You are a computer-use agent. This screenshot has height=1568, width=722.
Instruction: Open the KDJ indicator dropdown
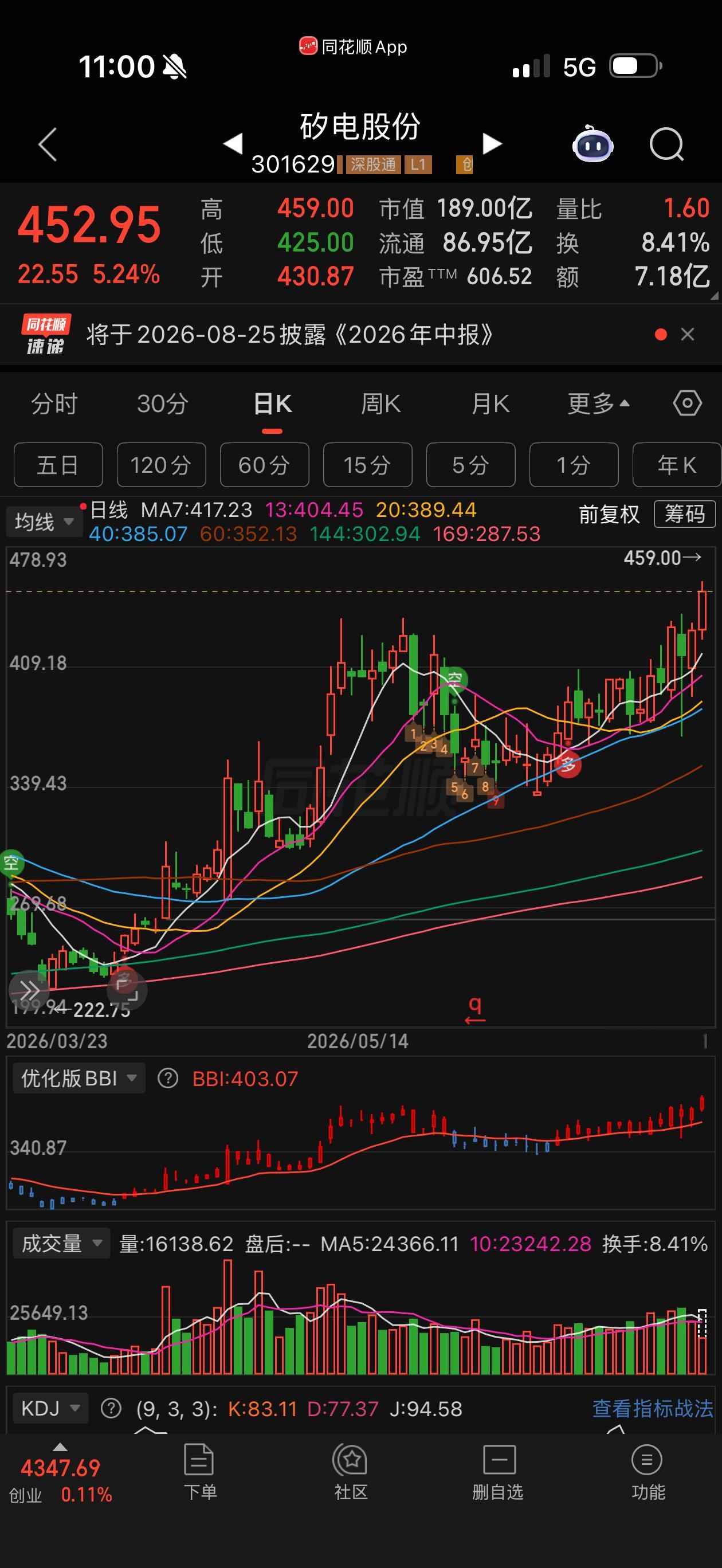coord(50,1408)
